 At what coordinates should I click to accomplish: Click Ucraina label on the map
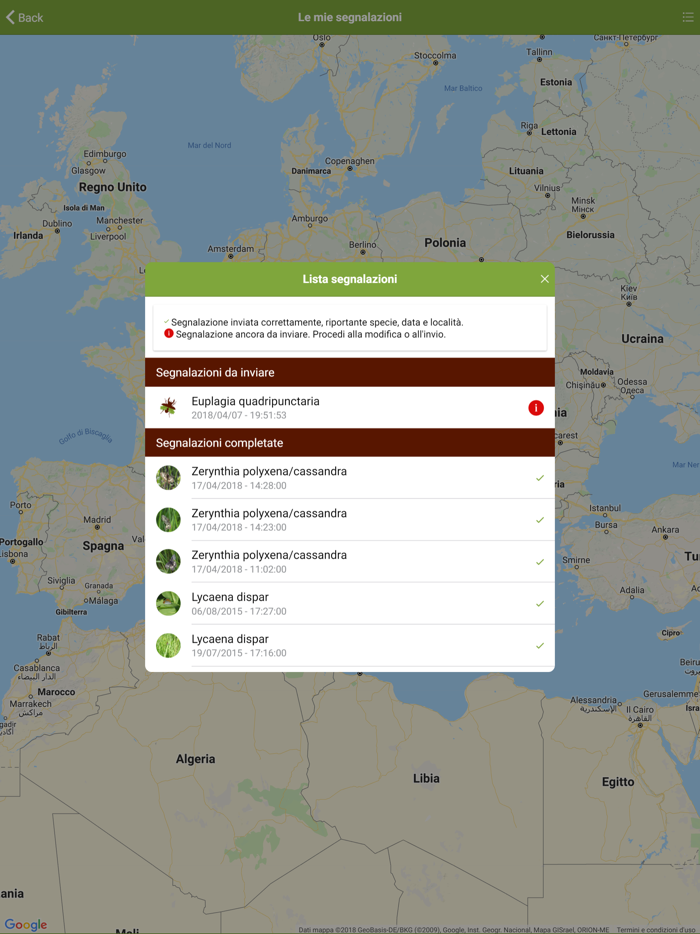coord(642,338)
